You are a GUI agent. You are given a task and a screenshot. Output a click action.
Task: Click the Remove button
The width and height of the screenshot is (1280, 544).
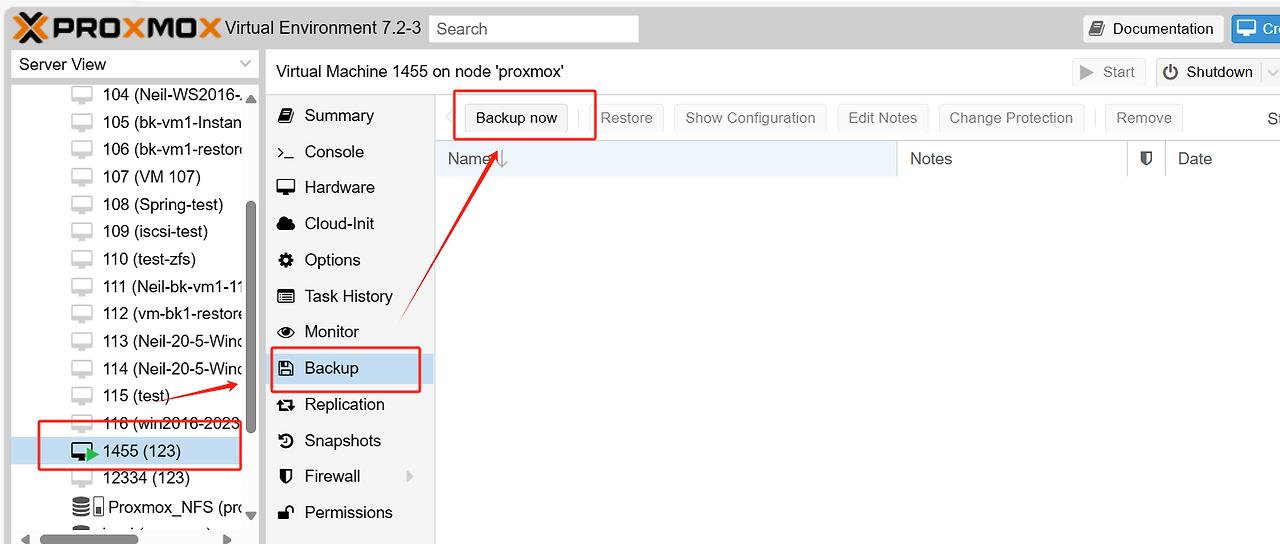[x=1144, y=118]
